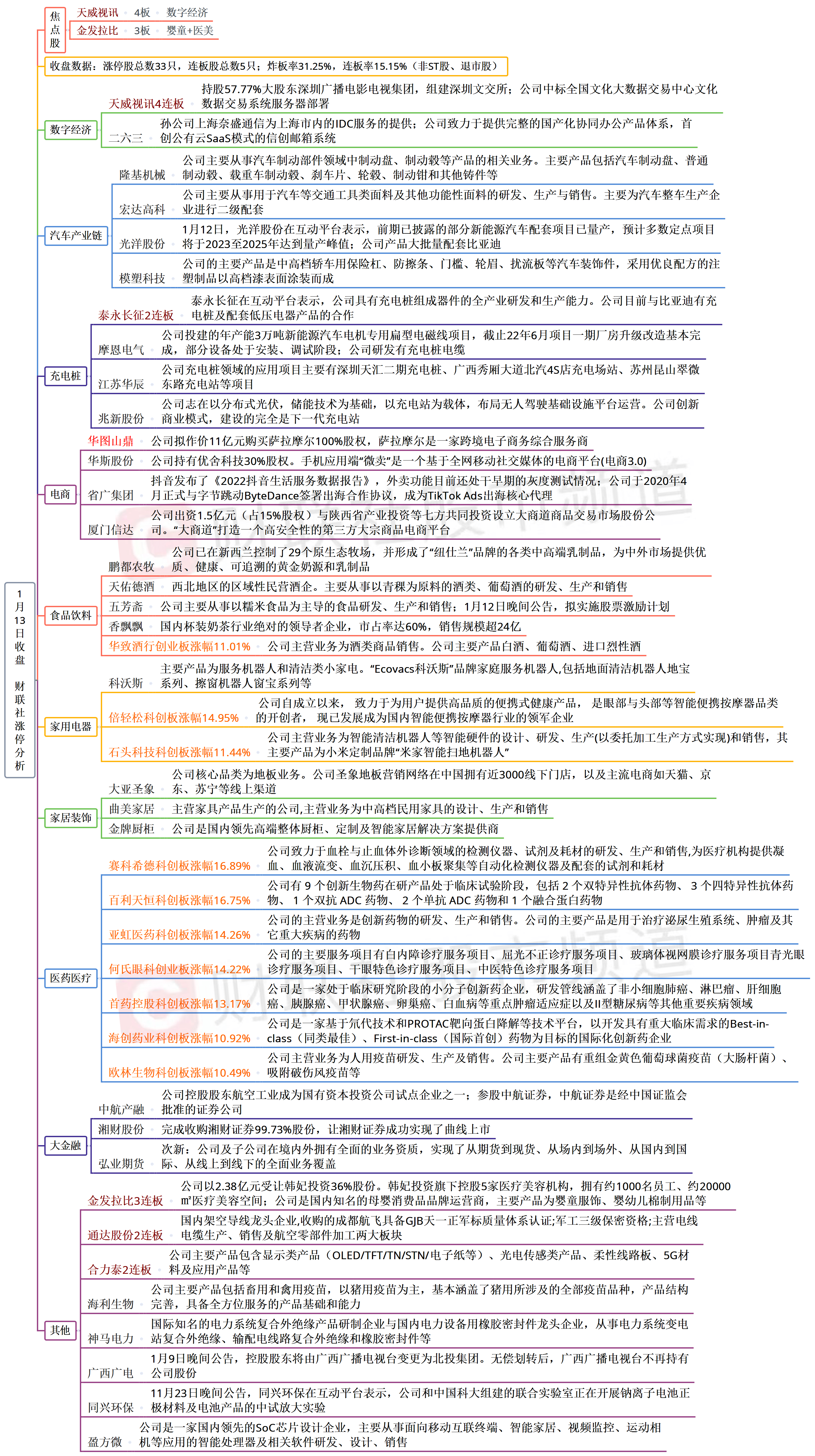815x1456 pixels.
Task: Click 首药控股科创板涨幅13.17% label
Action: coord(180,1004)
